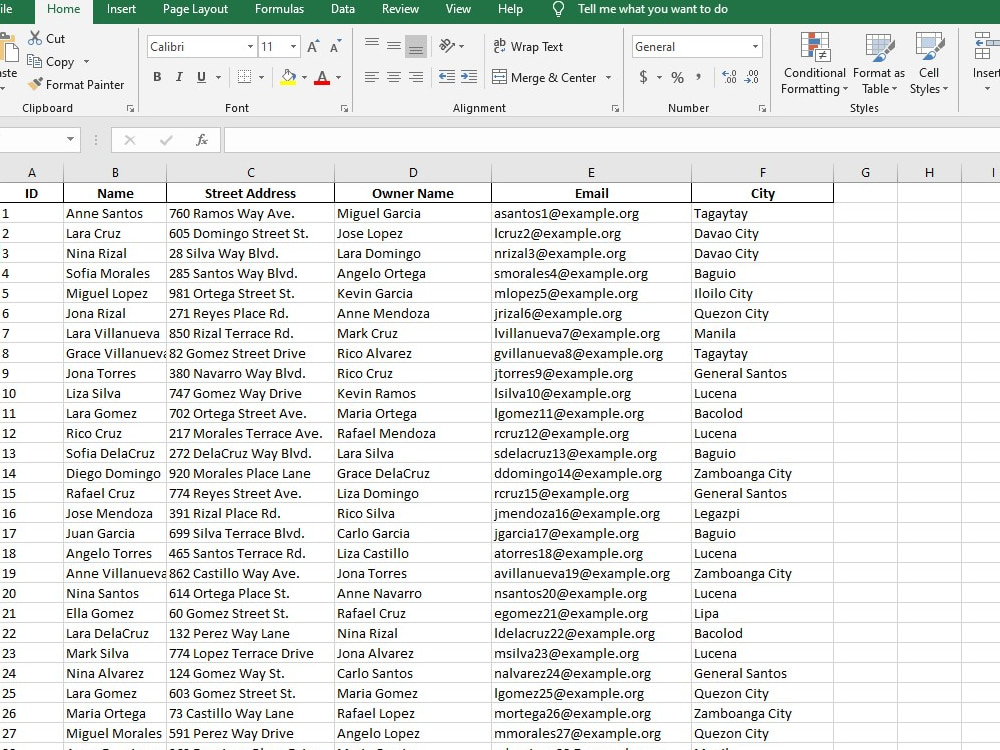Select column E header

coord(591,172)
